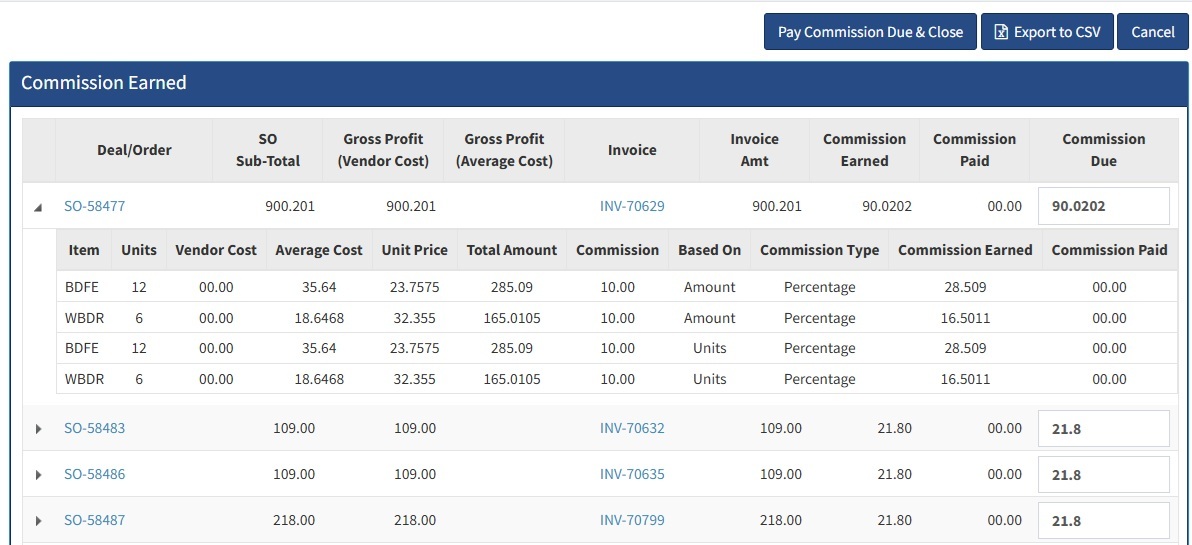Click Export to CSV button

click(x=1047, y=32)
